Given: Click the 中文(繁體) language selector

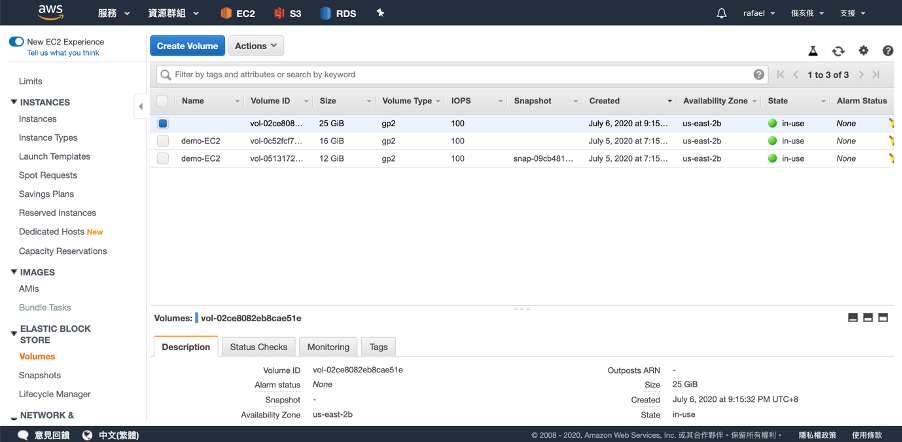Looking at the screenshot, I should (119, 435).
